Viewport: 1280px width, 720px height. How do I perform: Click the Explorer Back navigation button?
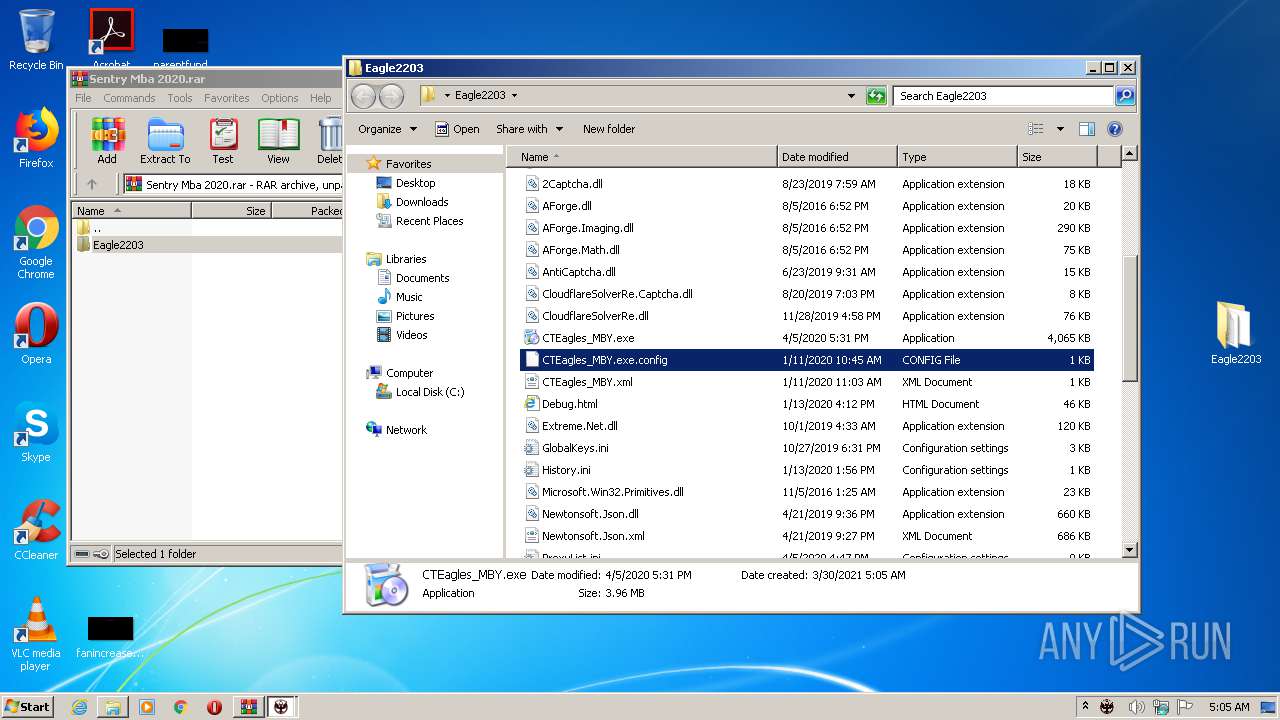[363, 96]
